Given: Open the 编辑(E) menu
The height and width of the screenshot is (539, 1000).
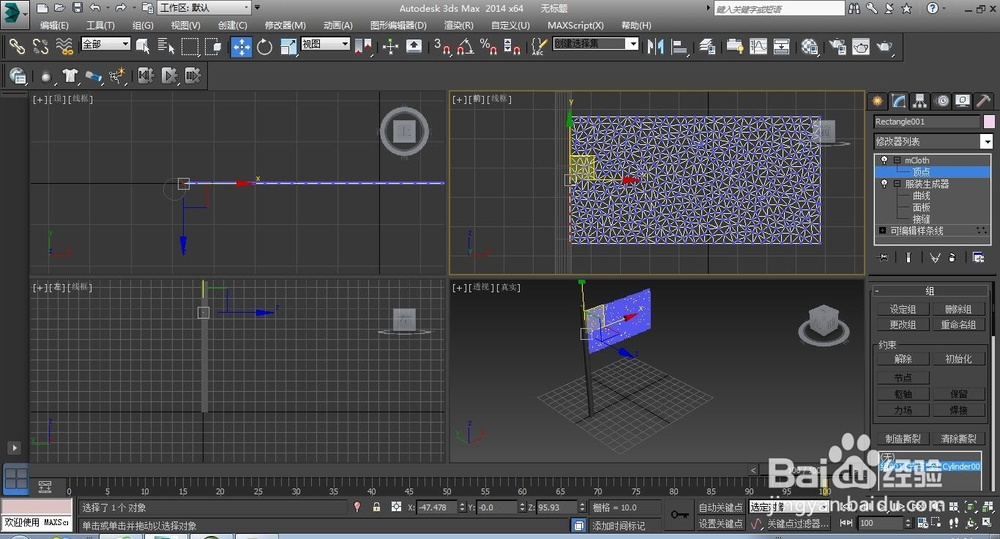Looking at the screenshot, I should pos(54,25).
